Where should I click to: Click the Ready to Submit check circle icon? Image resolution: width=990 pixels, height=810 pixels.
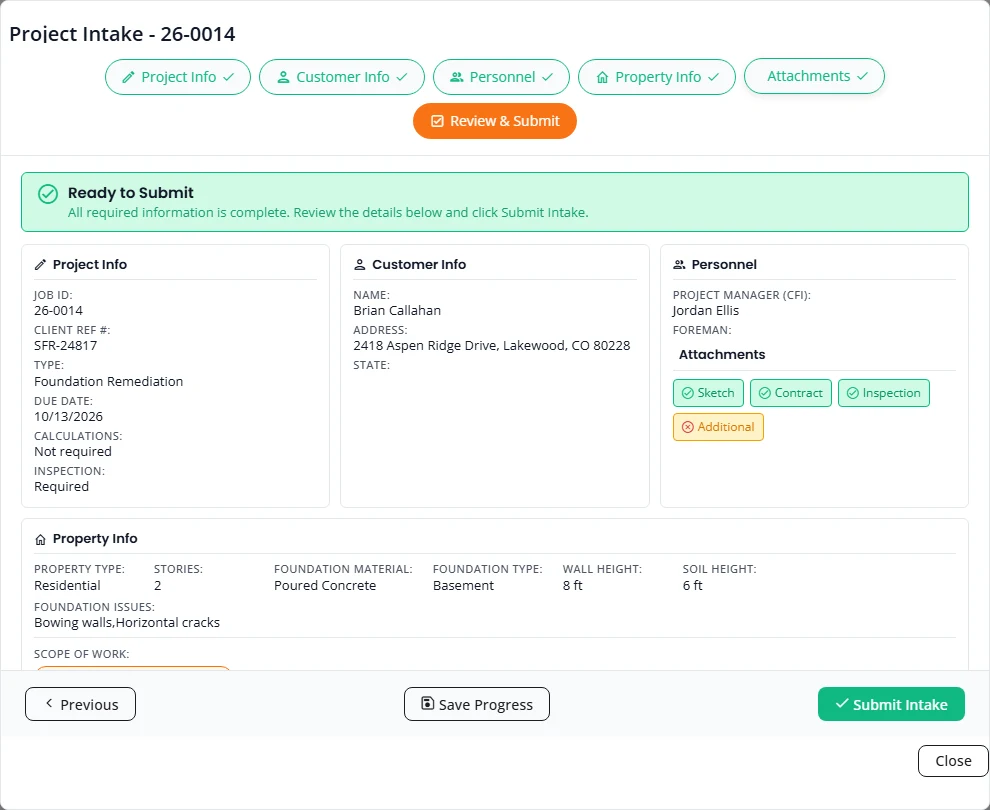(x=48, y=194)
